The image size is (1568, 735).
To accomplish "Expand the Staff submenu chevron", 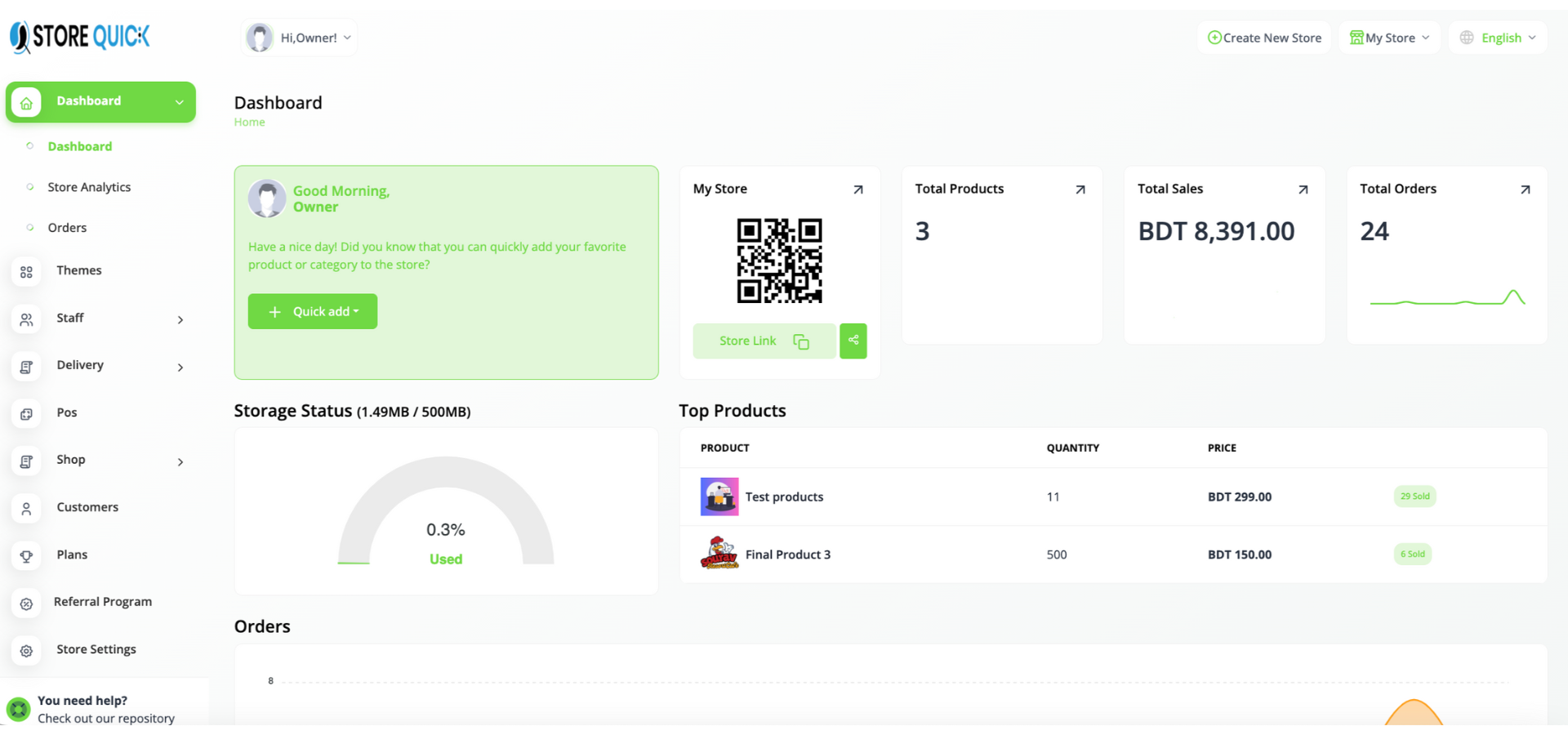I will 180,320.
